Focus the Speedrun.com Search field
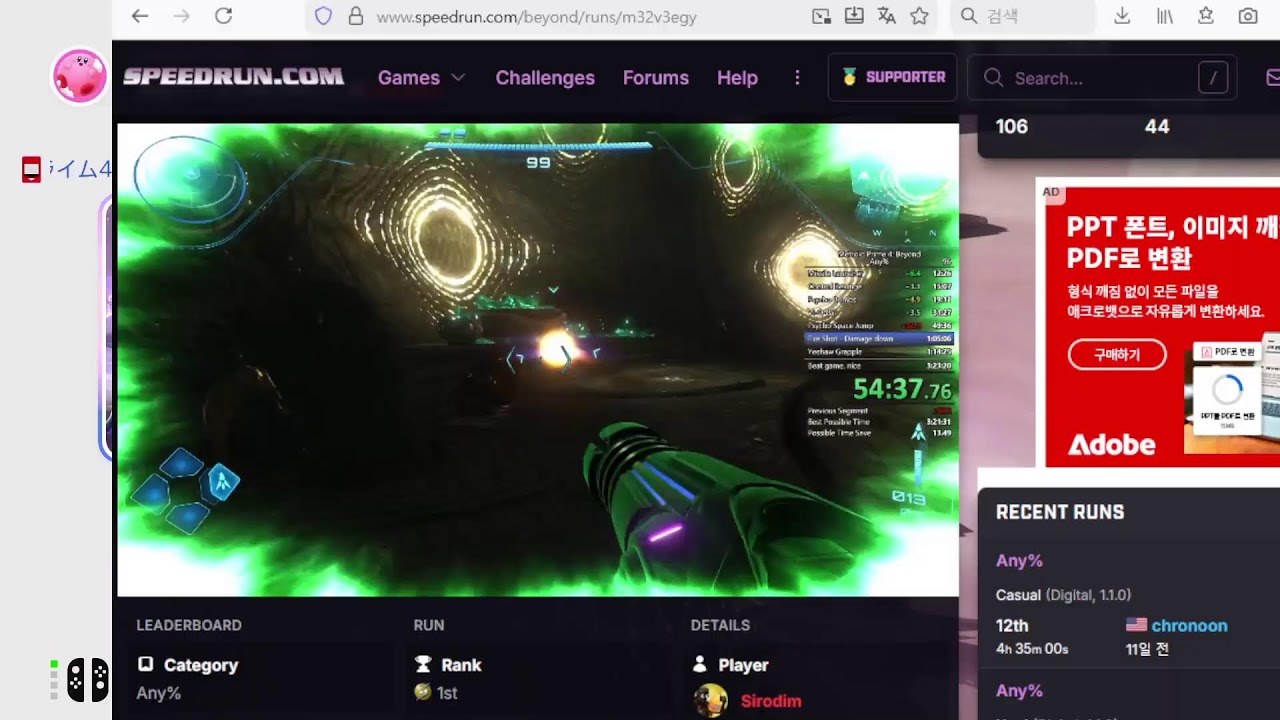This screenshot has width=1280, height=720. (x=1102, y=78)
